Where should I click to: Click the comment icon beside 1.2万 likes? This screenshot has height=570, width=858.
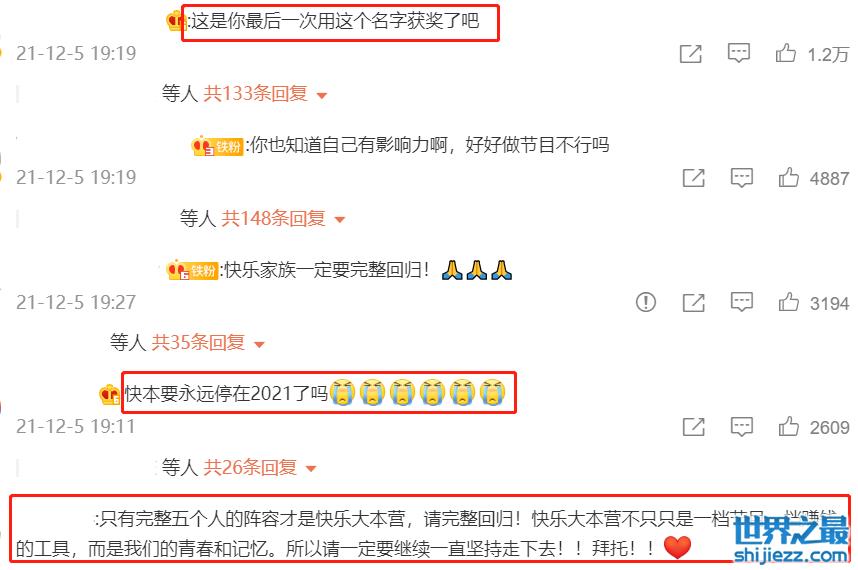pyautogui.click(x=738, y=53)
